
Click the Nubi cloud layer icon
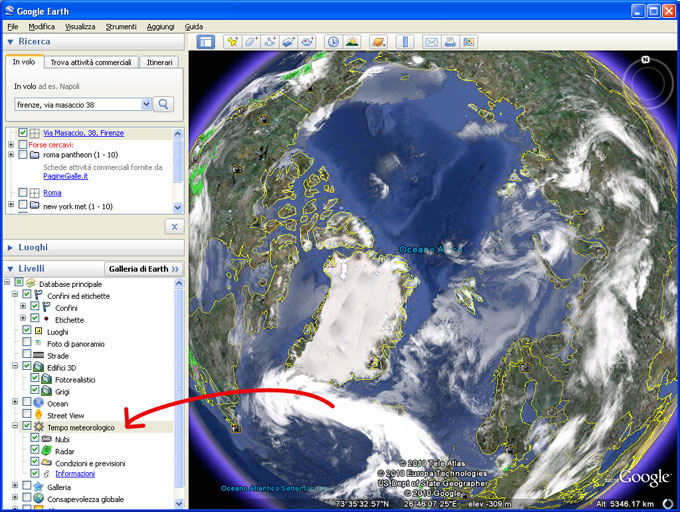point(46,439)
